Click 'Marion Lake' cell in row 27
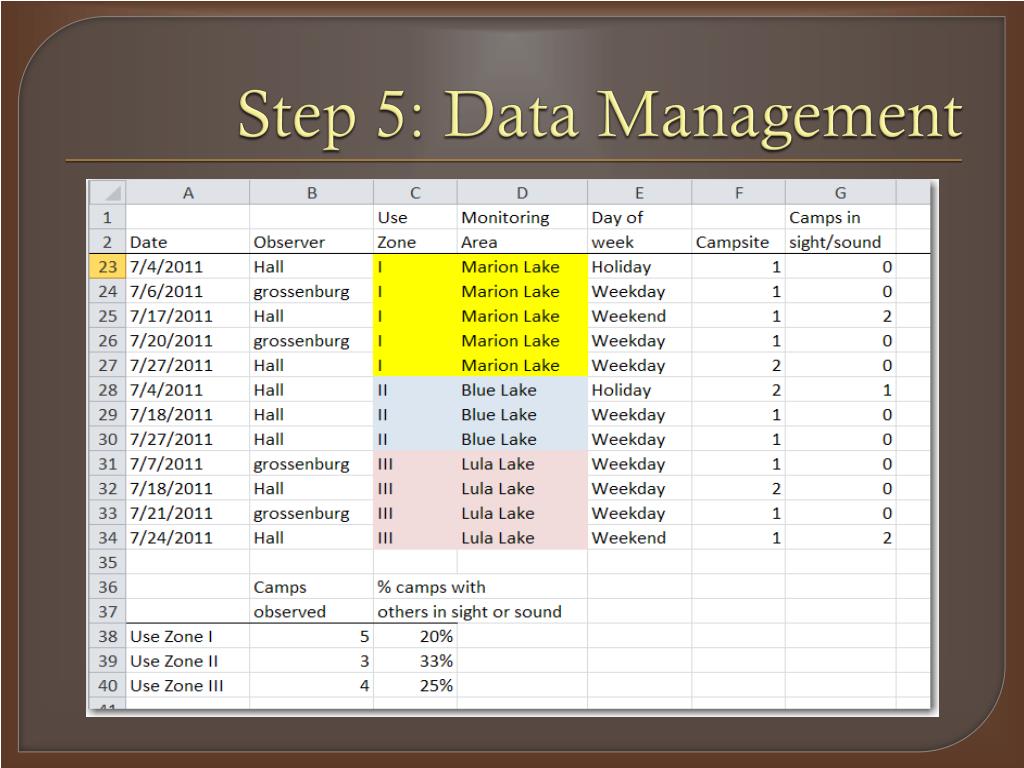The width and height of the screenshot is (1024, 768). (x=522, y=365)
